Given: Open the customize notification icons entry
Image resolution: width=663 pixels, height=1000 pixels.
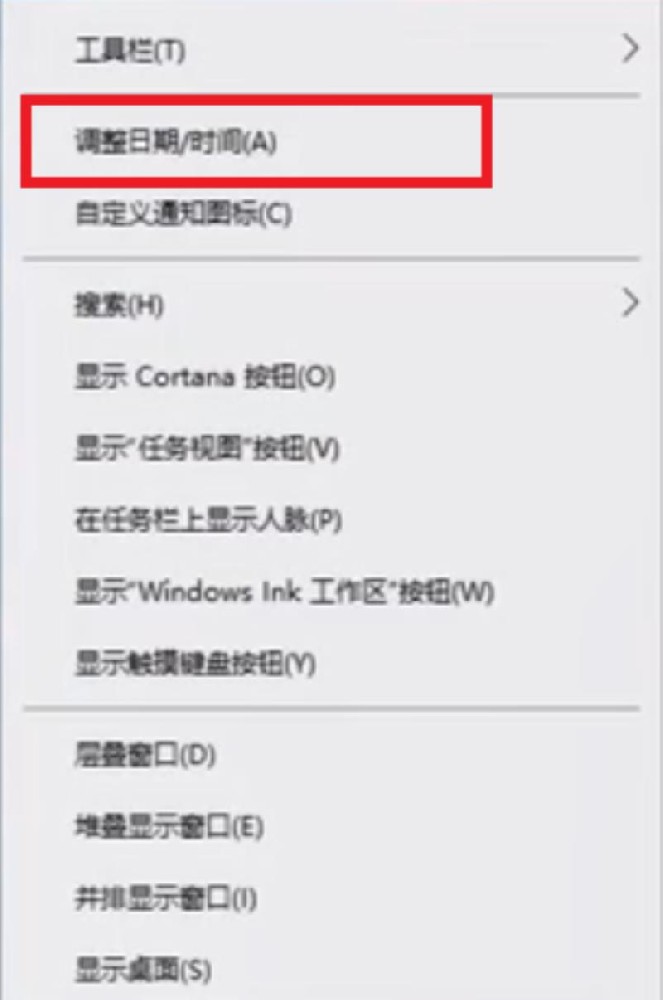Looking at the screenshot, I should pyautogui.click(x=332, y=213).
